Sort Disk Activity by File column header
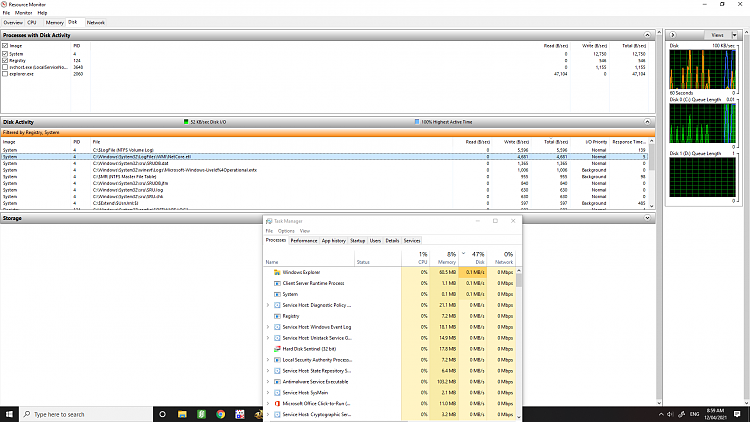Viewport: 750px width, 422px height. point(271,142)
